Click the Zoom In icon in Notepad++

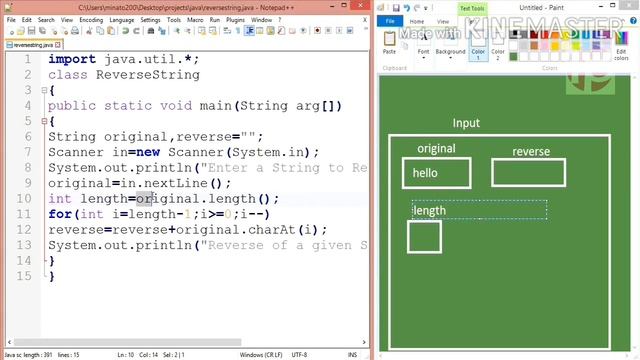176,31
